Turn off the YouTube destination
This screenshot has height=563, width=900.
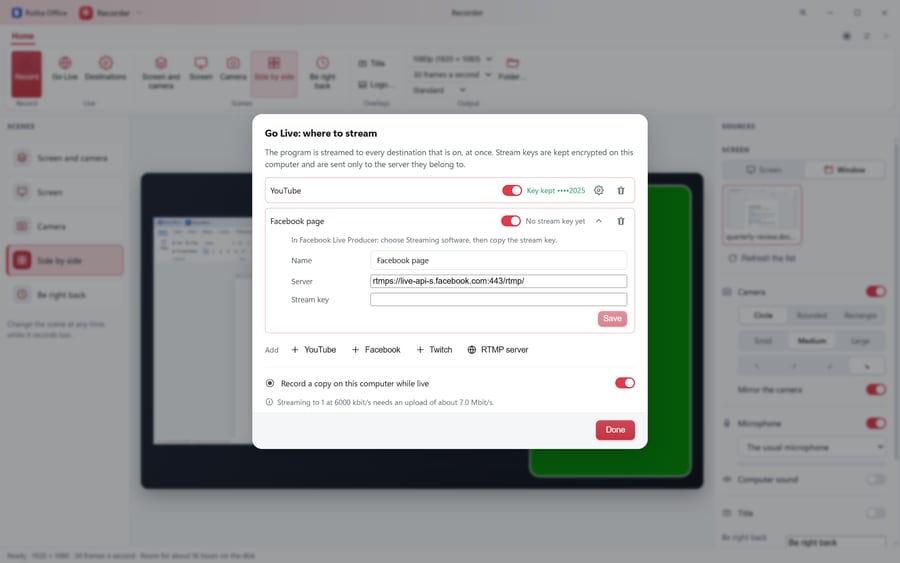(x=511, y=191)
